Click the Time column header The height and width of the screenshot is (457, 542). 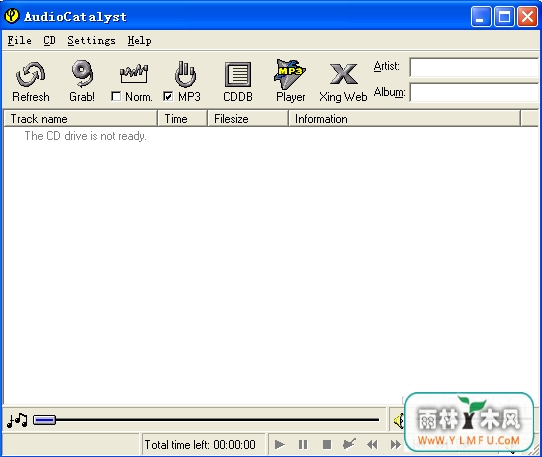point(183,119)
